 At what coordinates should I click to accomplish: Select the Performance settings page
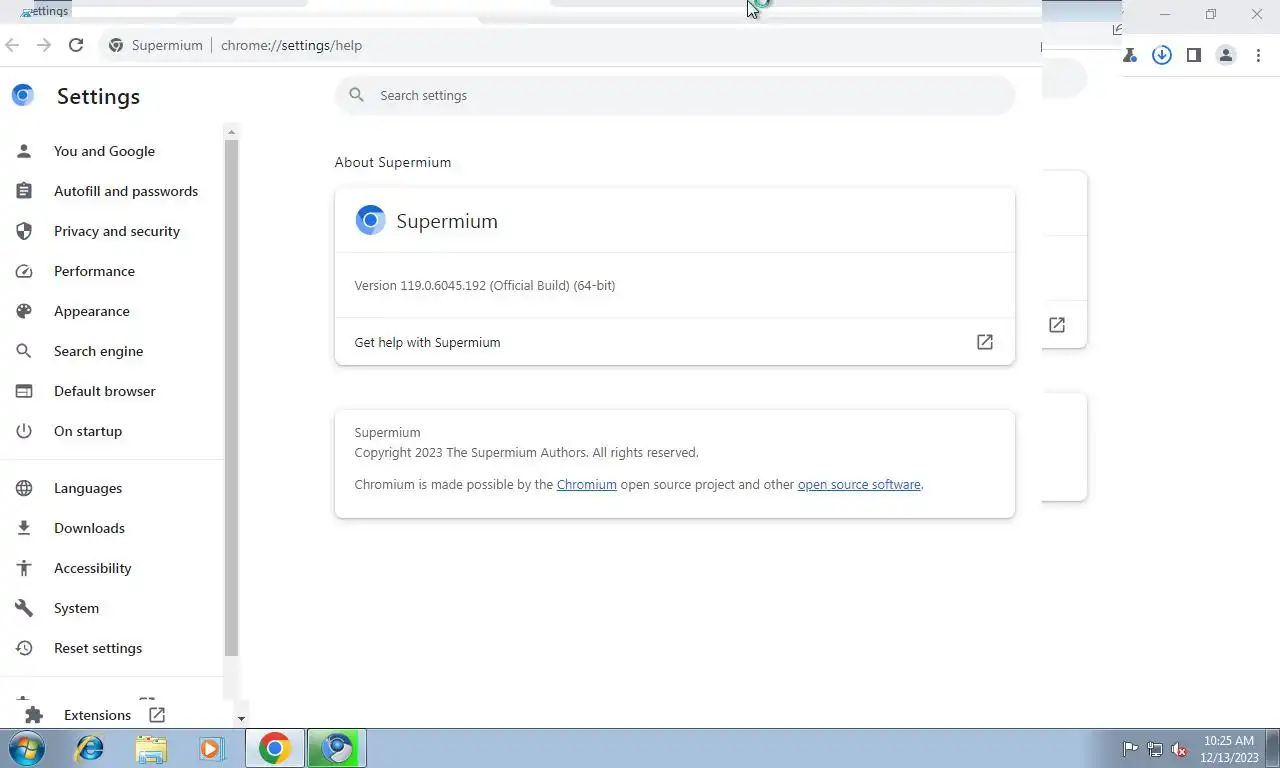[94, 271]
